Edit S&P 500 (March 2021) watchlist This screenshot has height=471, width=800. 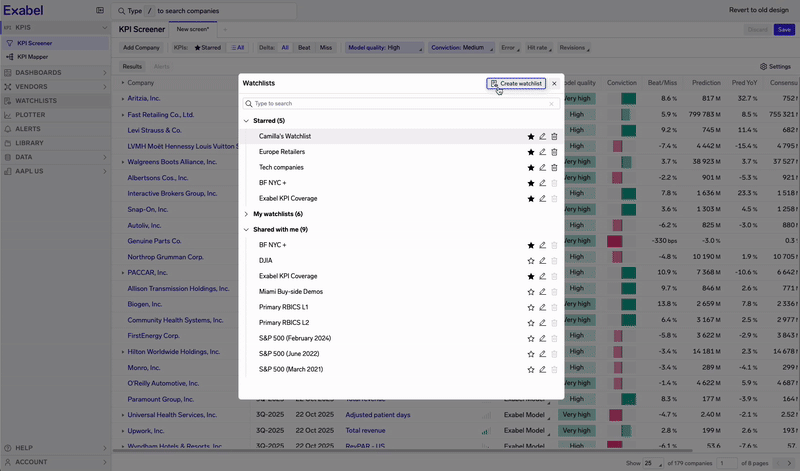pyautogui.click(x=542, y=369)
